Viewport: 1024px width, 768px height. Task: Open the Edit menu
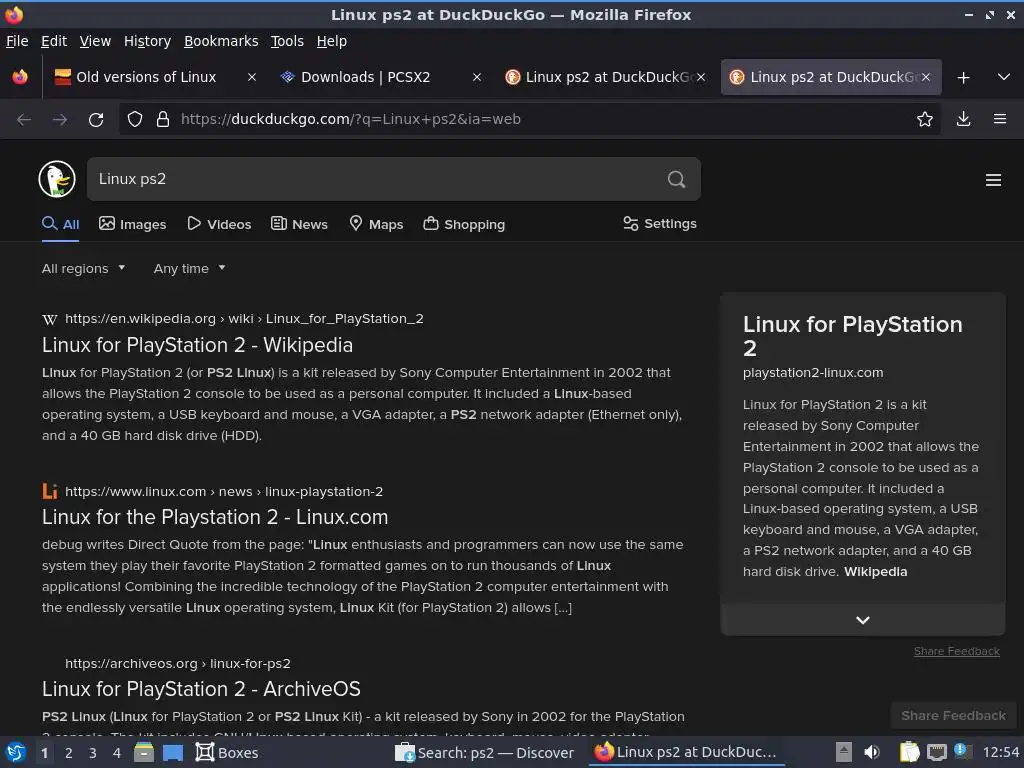54,41
